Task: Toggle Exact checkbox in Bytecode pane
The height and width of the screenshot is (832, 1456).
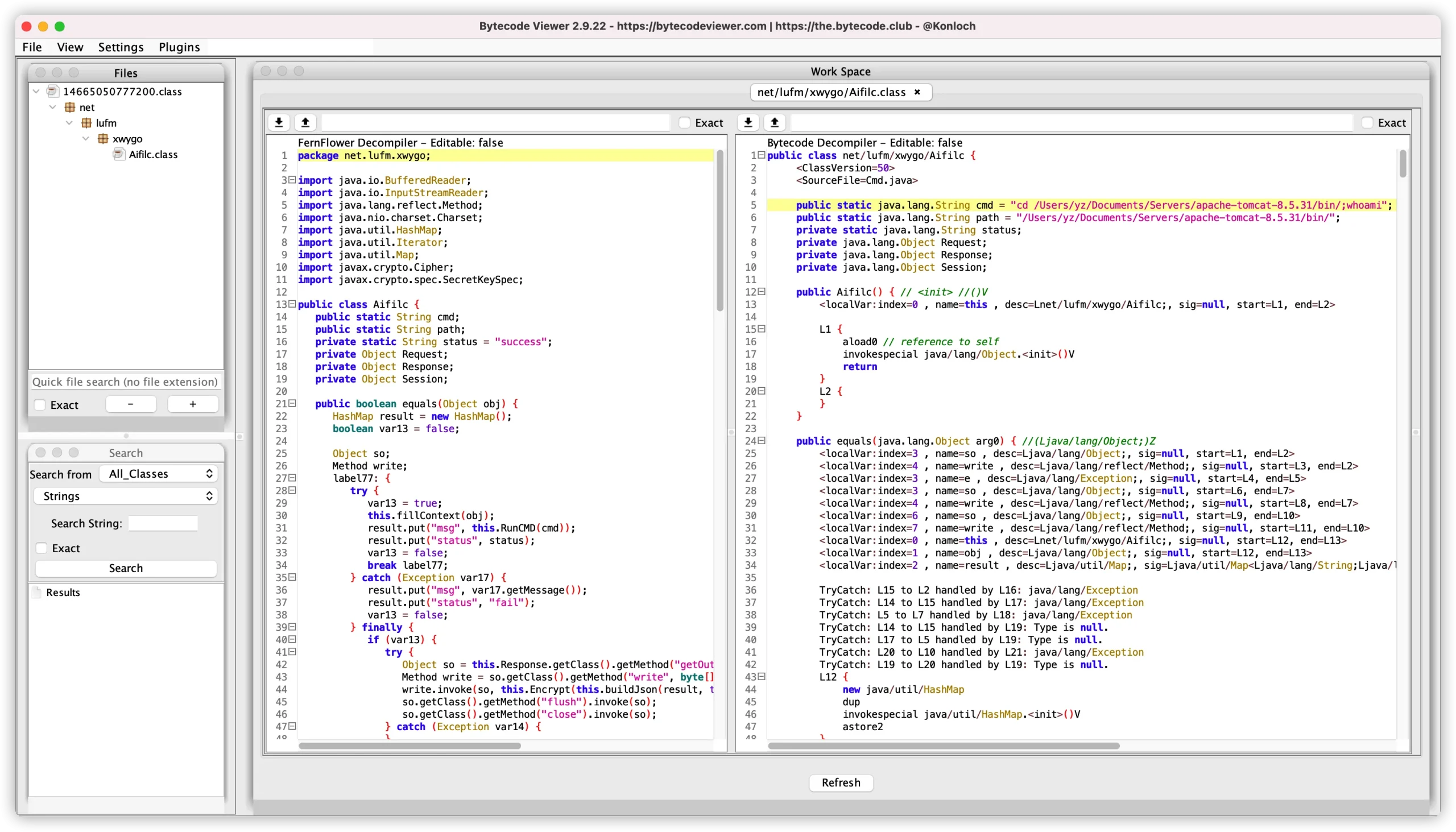Action: [1367, 123]
